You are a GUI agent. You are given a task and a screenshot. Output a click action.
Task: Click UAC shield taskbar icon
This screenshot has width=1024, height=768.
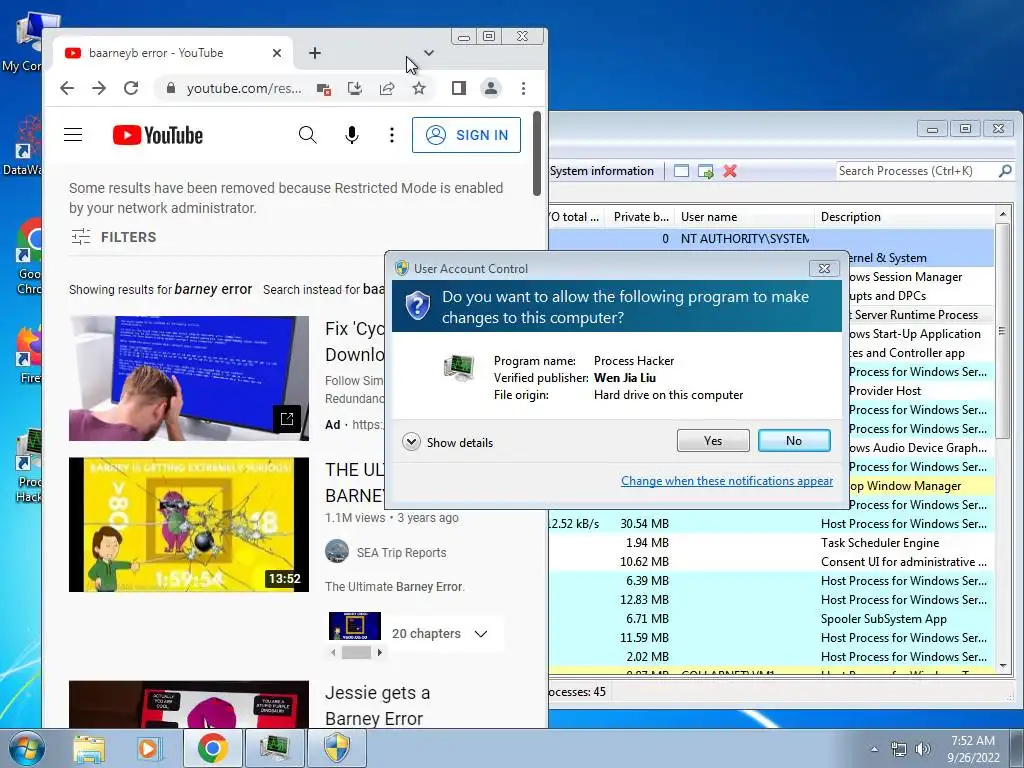[x=337, y=748]
